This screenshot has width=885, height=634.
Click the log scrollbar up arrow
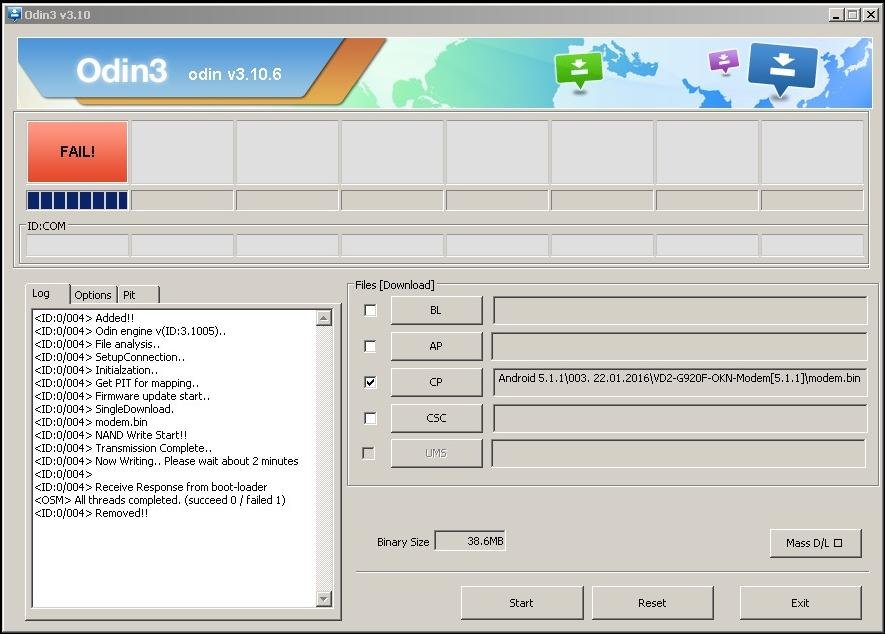(x=323, y=318)
